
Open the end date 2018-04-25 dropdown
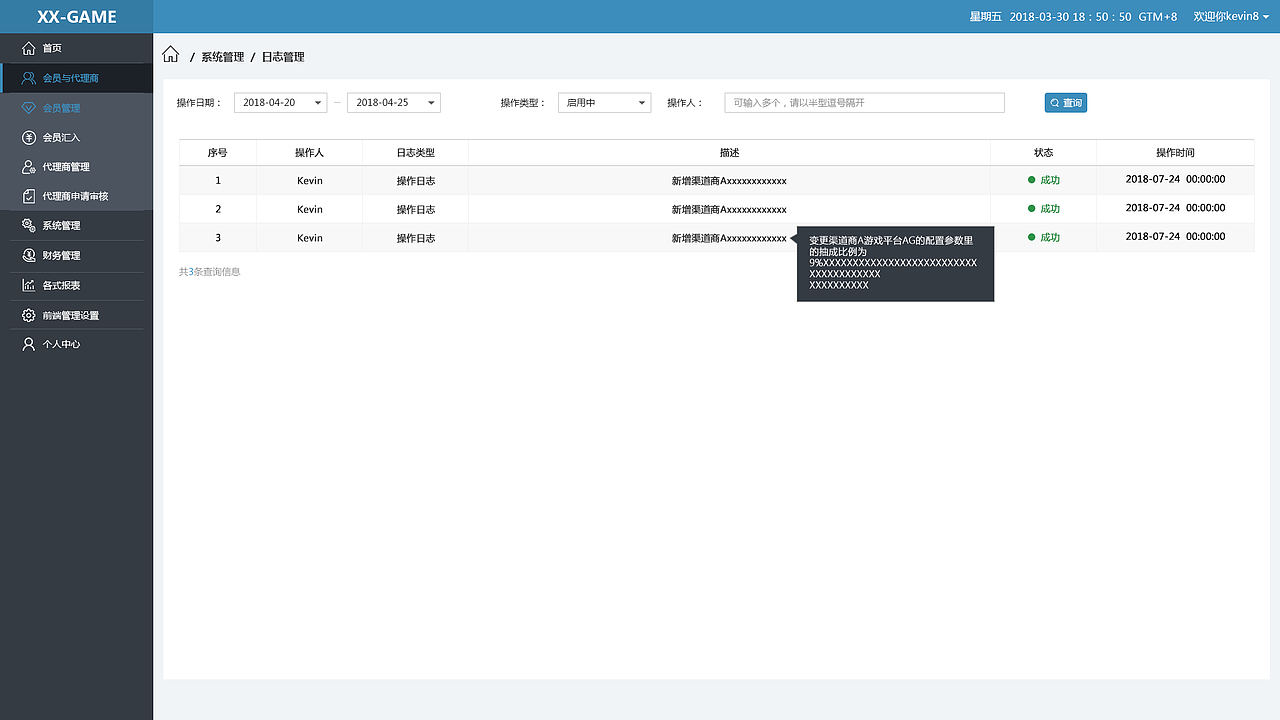[x=394, y=103]
